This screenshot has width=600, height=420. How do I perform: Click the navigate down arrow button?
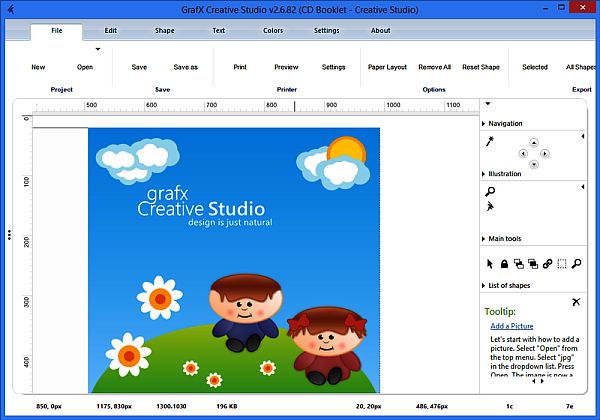click(534, 164)
